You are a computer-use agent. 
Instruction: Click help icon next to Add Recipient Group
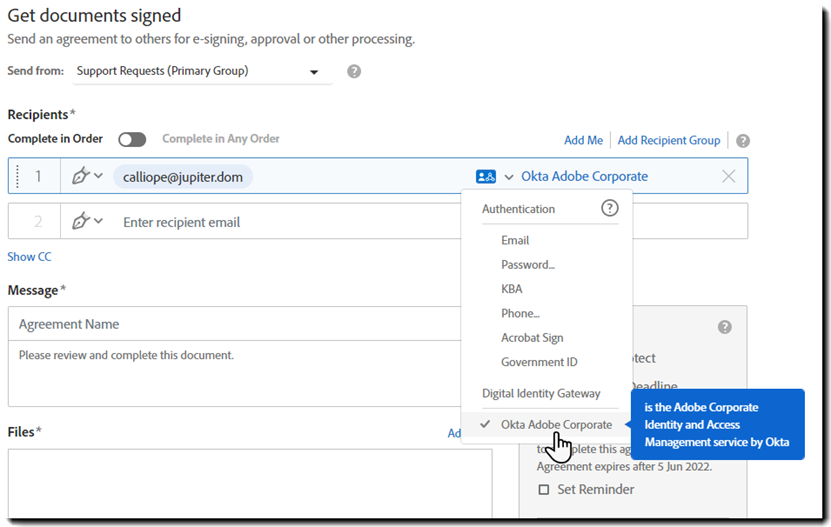click(742, 141)
